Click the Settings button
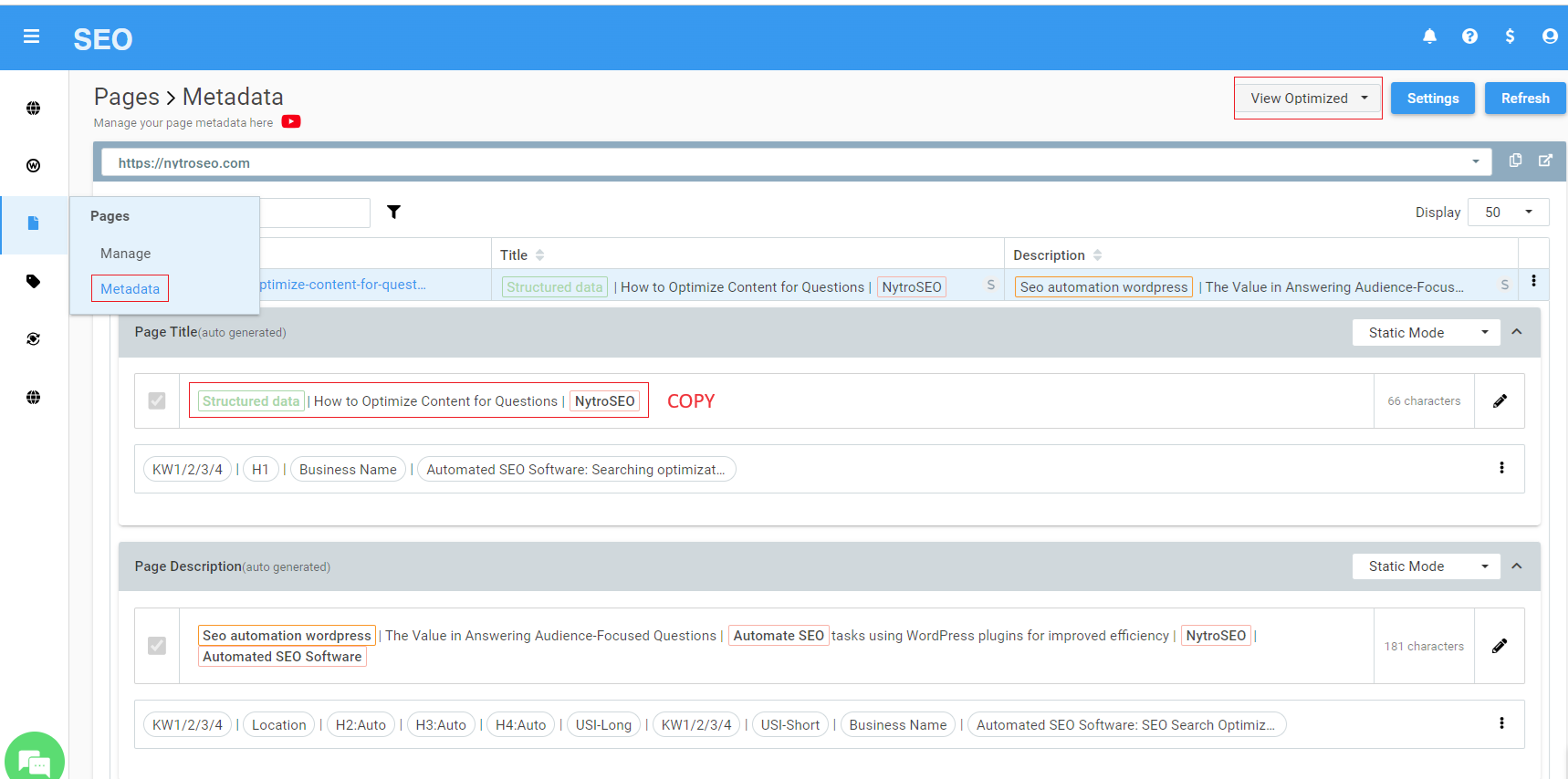This screenshot has height=779, width=1568. pos(1432,99)
